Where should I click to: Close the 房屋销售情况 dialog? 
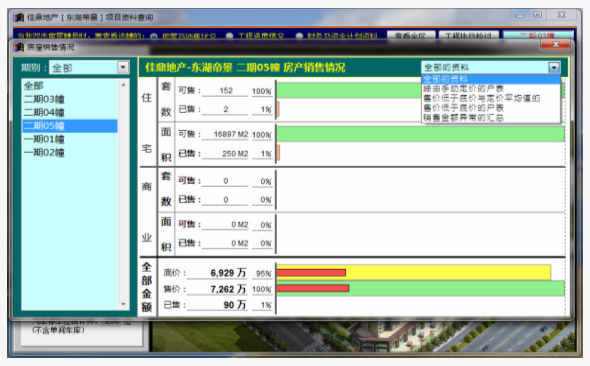click(x=556, y=44)
